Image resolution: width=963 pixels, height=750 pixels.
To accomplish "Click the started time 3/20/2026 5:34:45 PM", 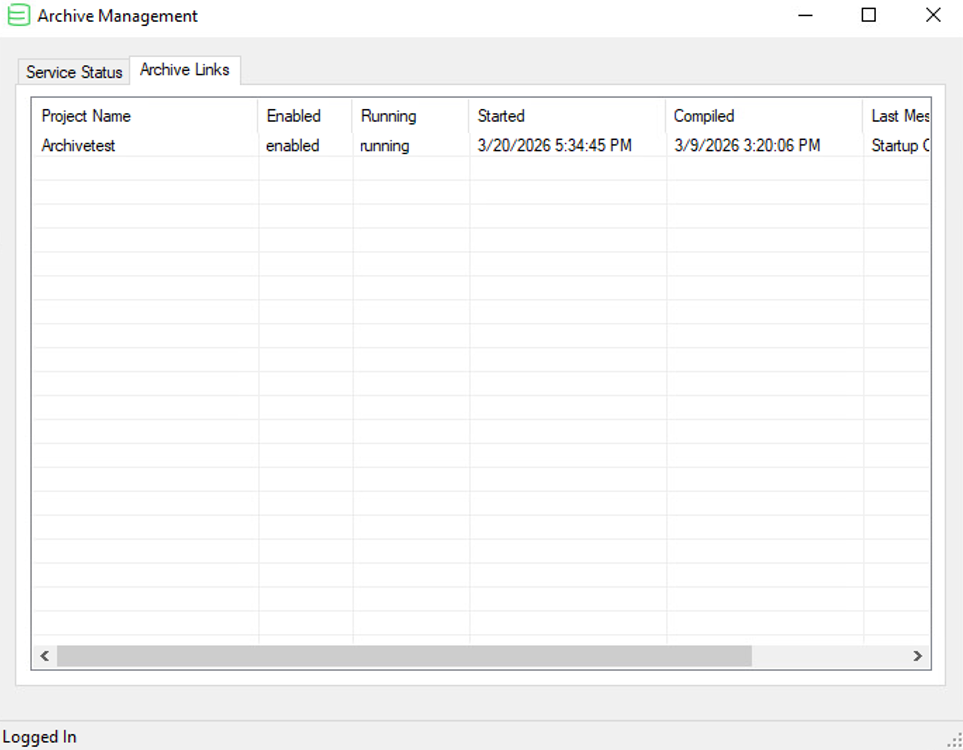I will (555, 146).
